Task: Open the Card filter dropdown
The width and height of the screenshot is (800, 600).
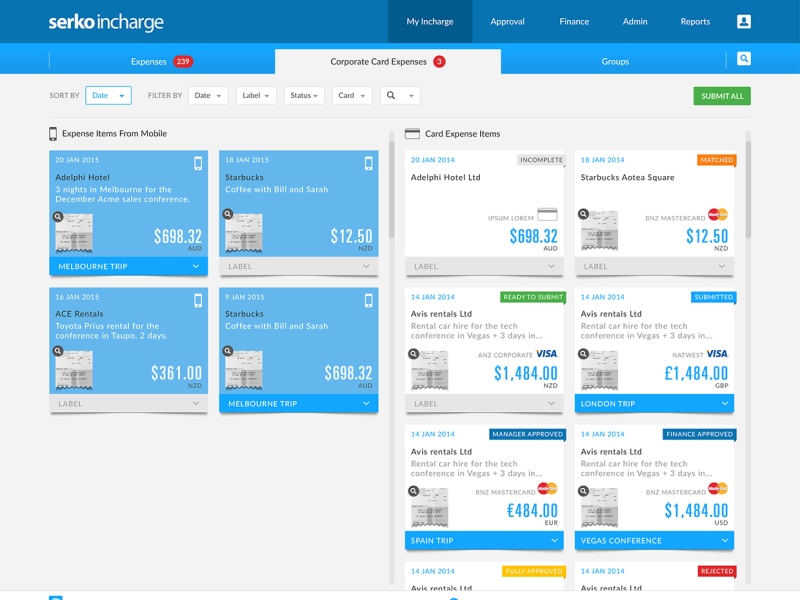Action: point(351,96)
